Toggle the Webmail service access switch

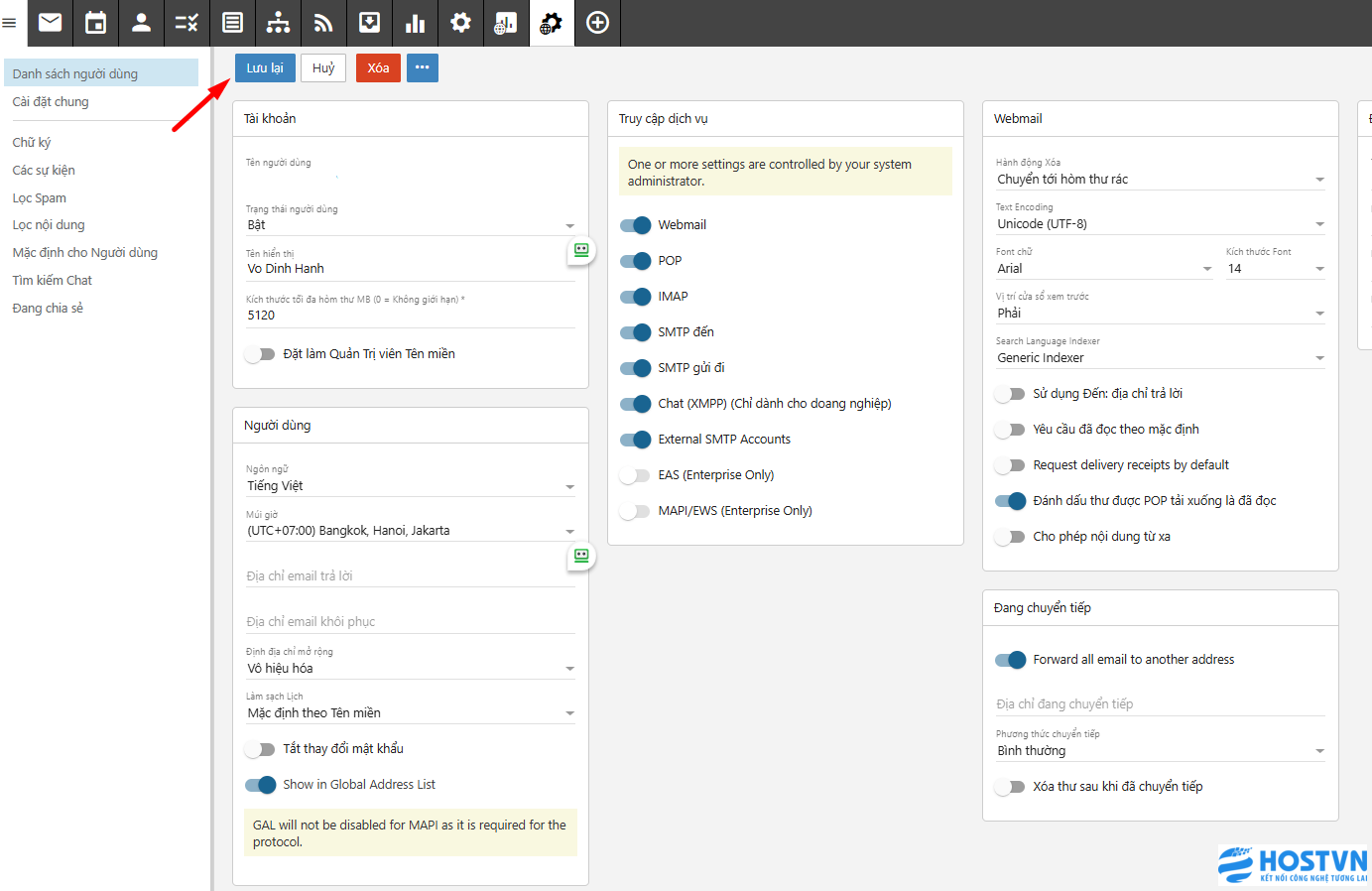[635, 225]
